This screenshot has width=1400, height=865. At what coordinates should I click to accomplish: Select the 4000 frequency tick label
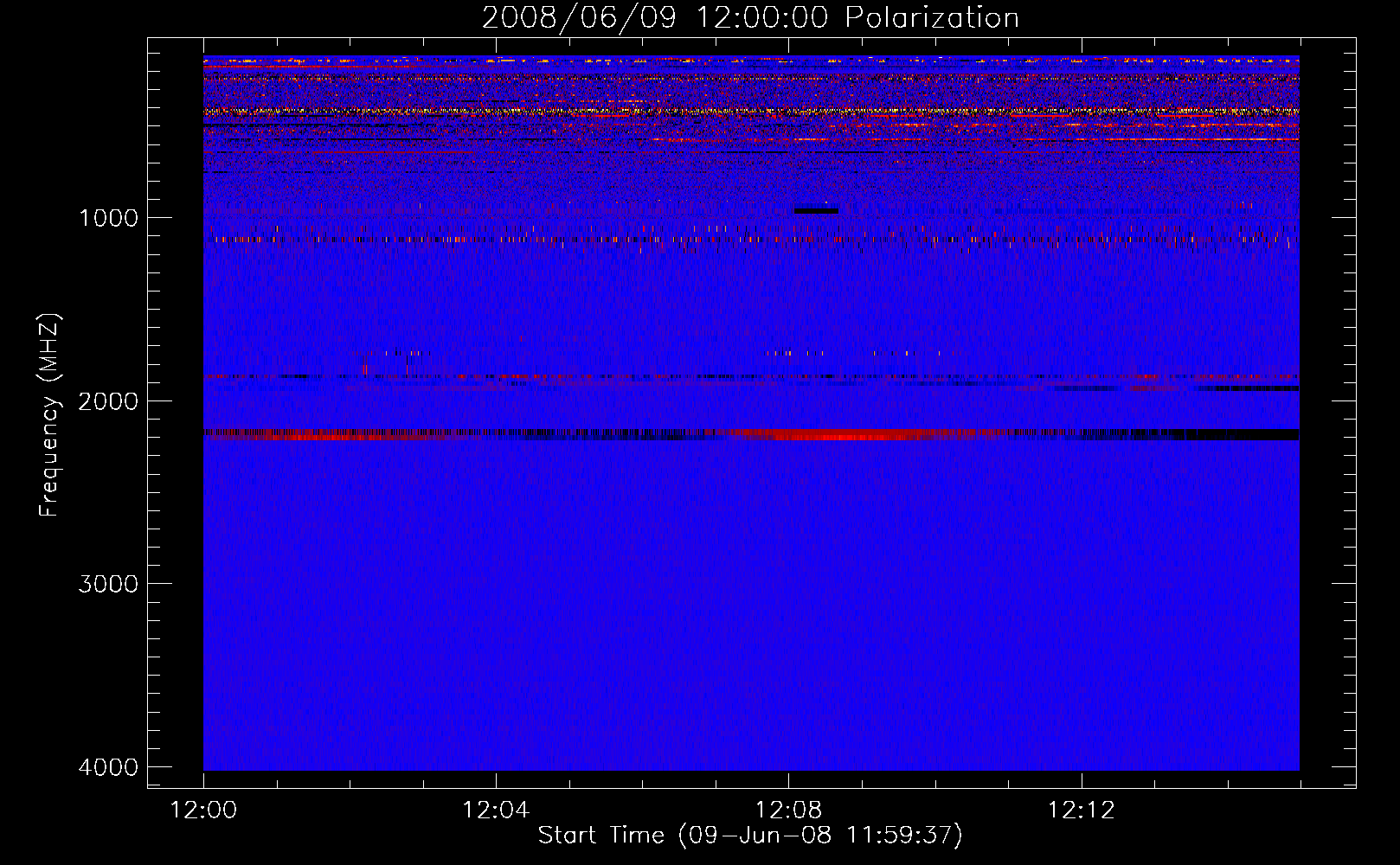(x=108, y=767)
